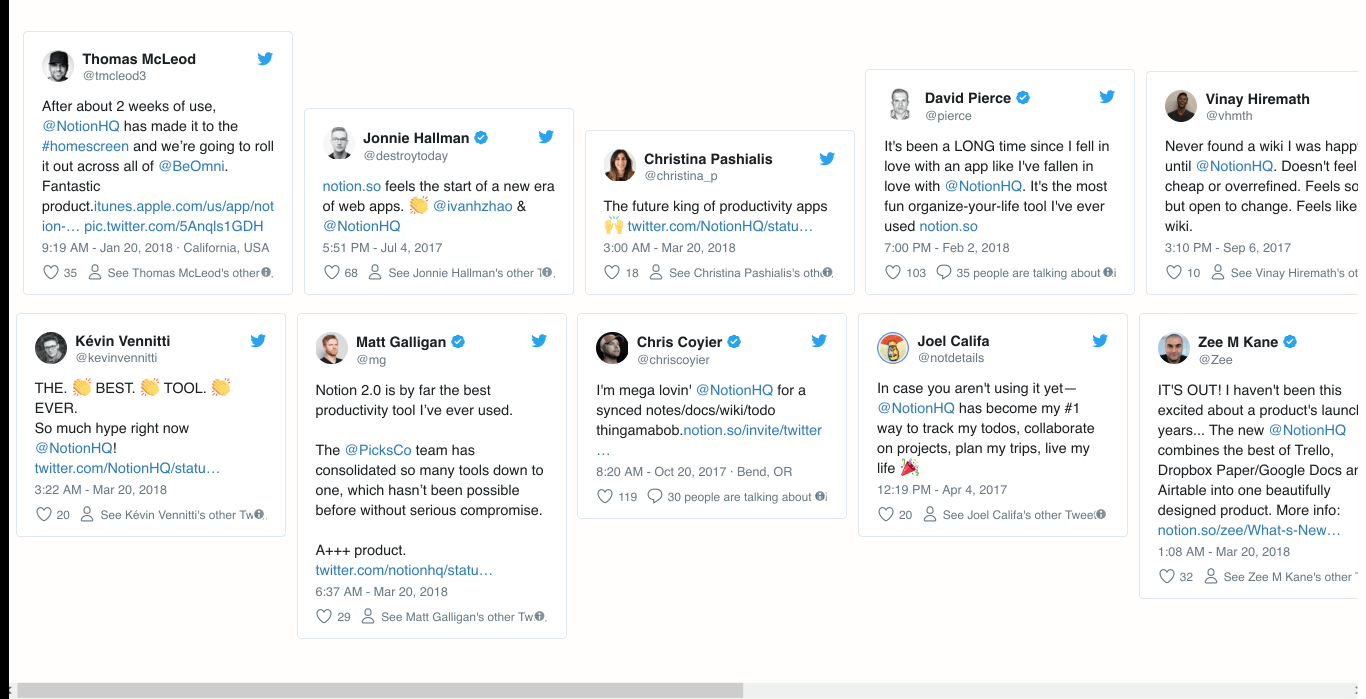Open the Chris Coyier author name
The image size is (1366, 699).
(x=679, y=341)
